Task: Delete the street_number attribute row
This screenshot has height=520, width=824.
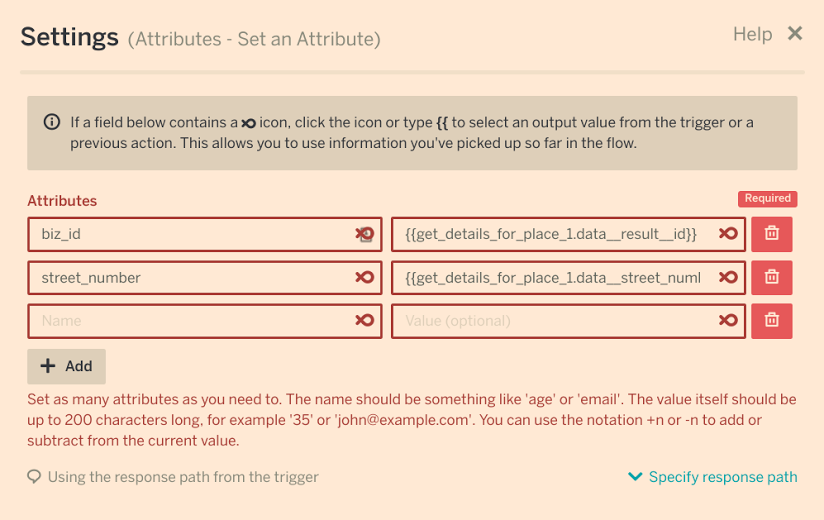Action: click(772, 277)
